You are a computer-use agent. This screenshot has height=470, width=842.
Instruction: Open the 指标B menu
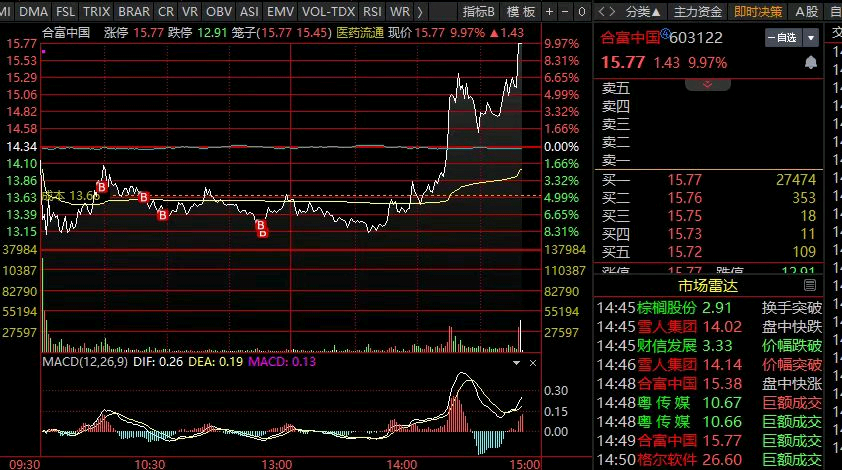pos(478,11)
